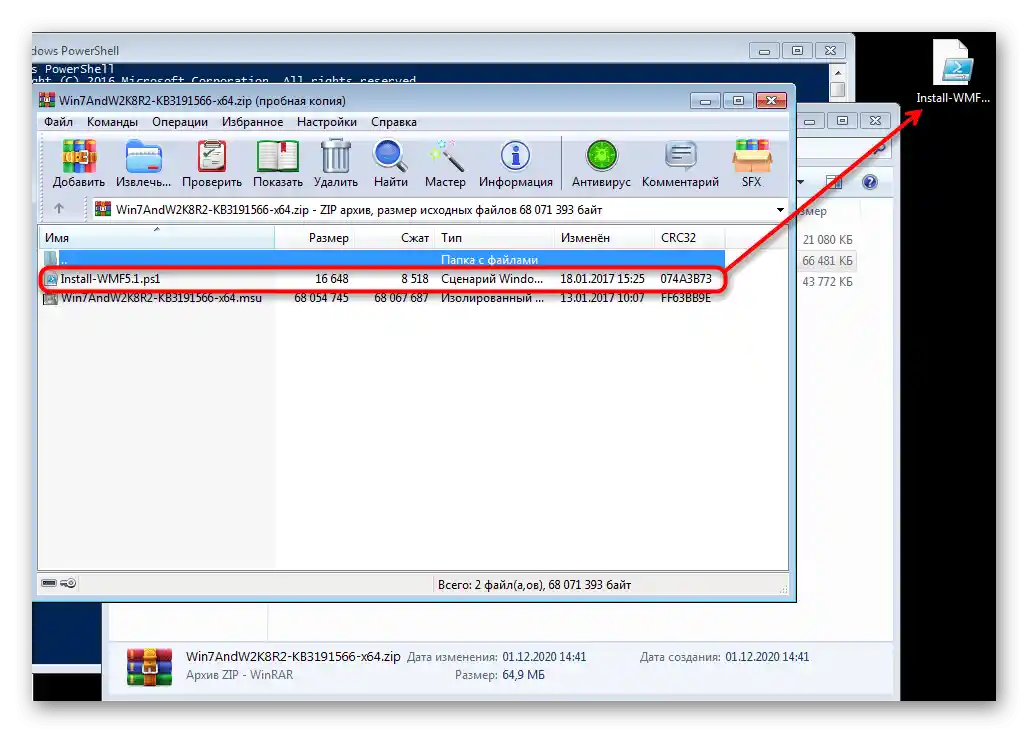Close the WinRAR window
Screen dimensions: 1028x733
coord(772,101)
